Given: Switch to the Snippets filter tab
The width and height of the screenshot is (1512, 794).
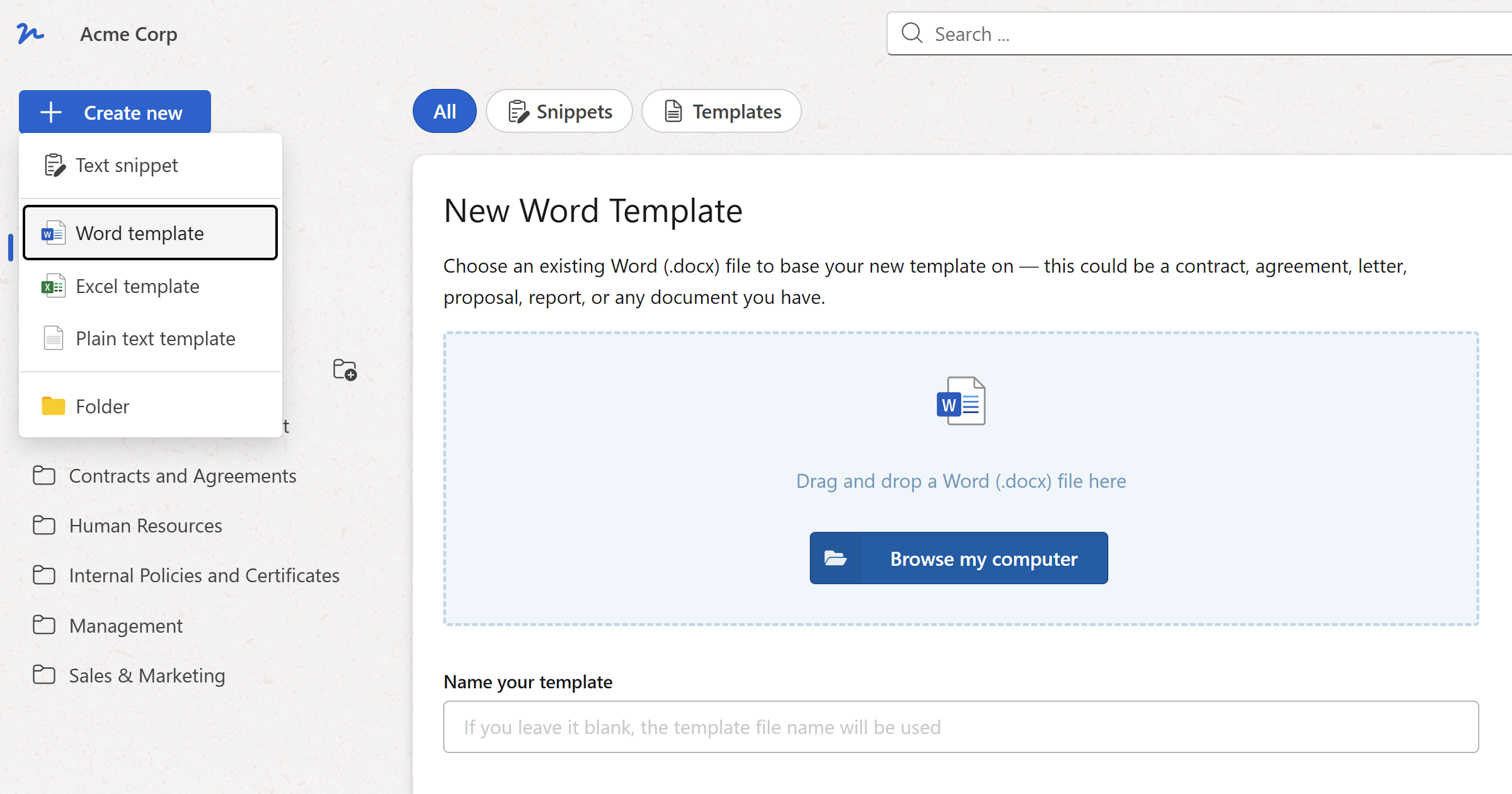Looking at the screenshot, I should (x=559, y=112).
